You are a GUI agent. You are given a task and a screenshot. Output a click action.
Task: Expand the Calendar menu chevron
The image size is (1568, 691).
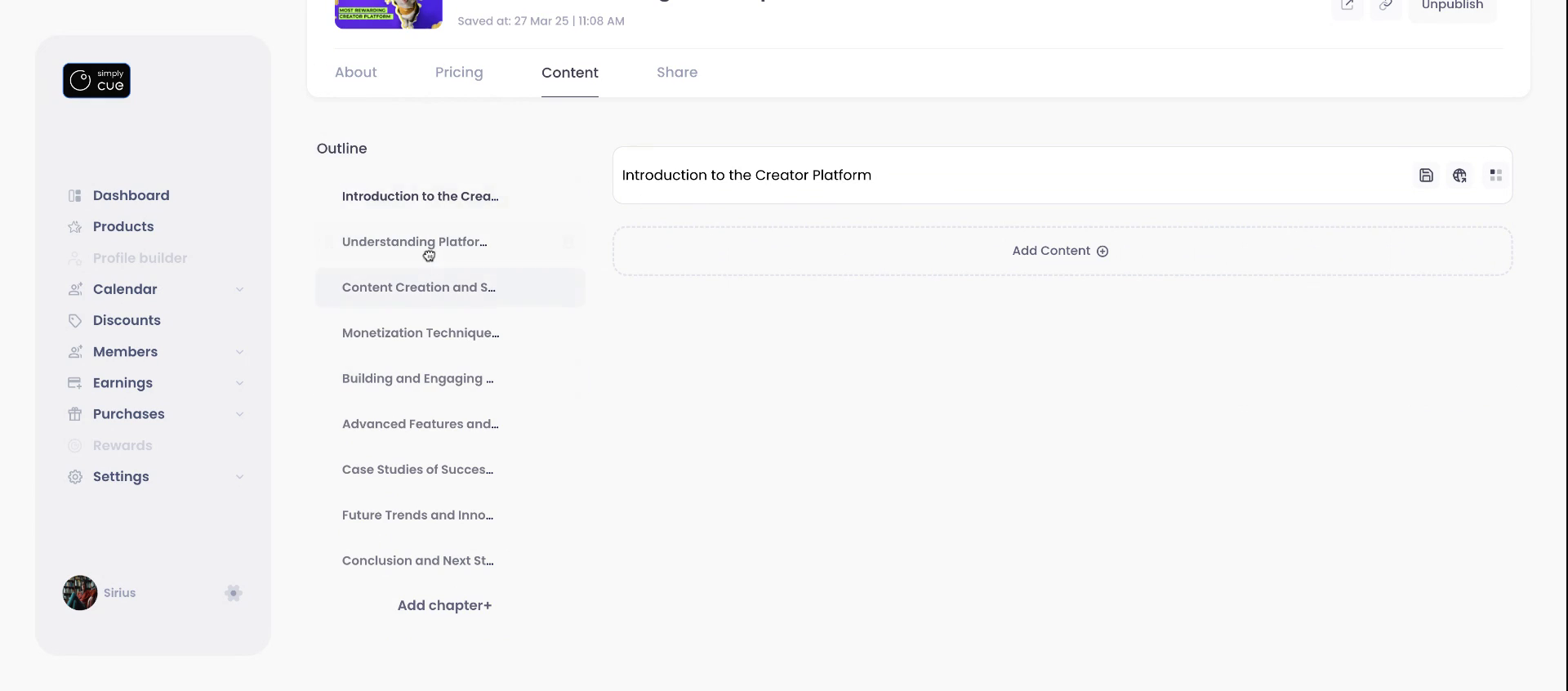click(x=239, y=290)
